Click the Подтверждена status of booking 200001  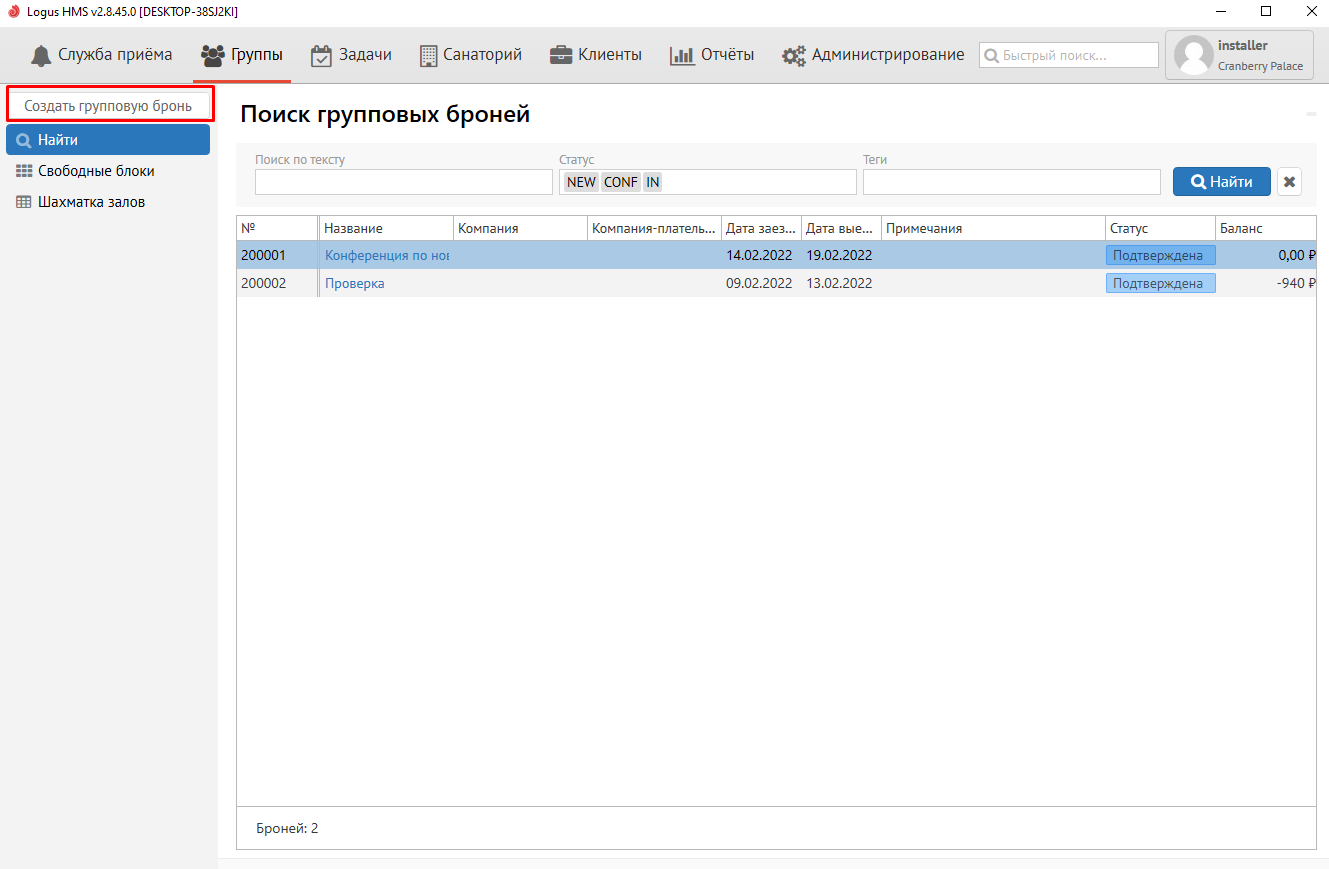(x=1160, y=255)
